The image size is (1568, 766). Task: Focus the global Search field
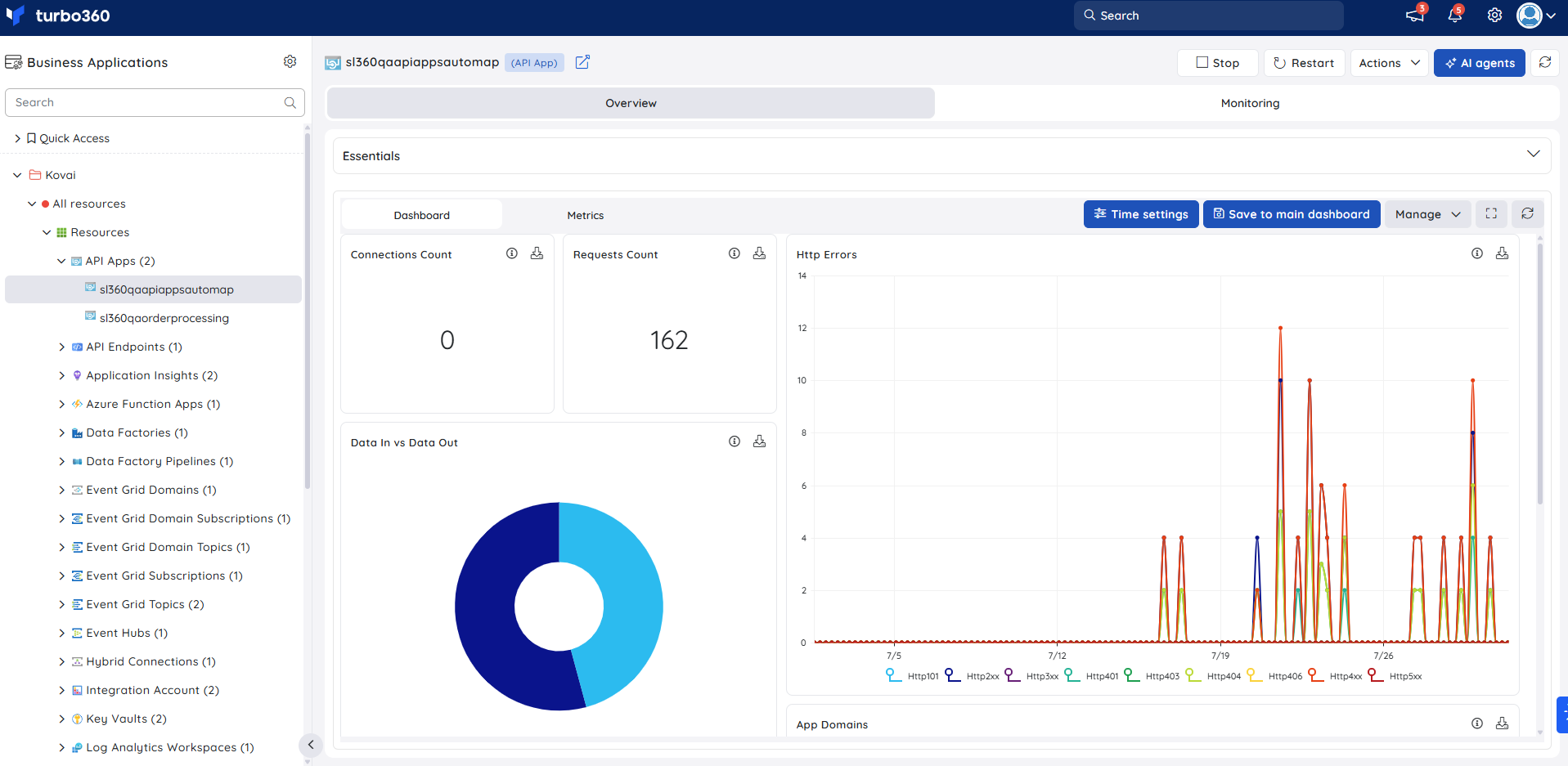[1209, 16]
